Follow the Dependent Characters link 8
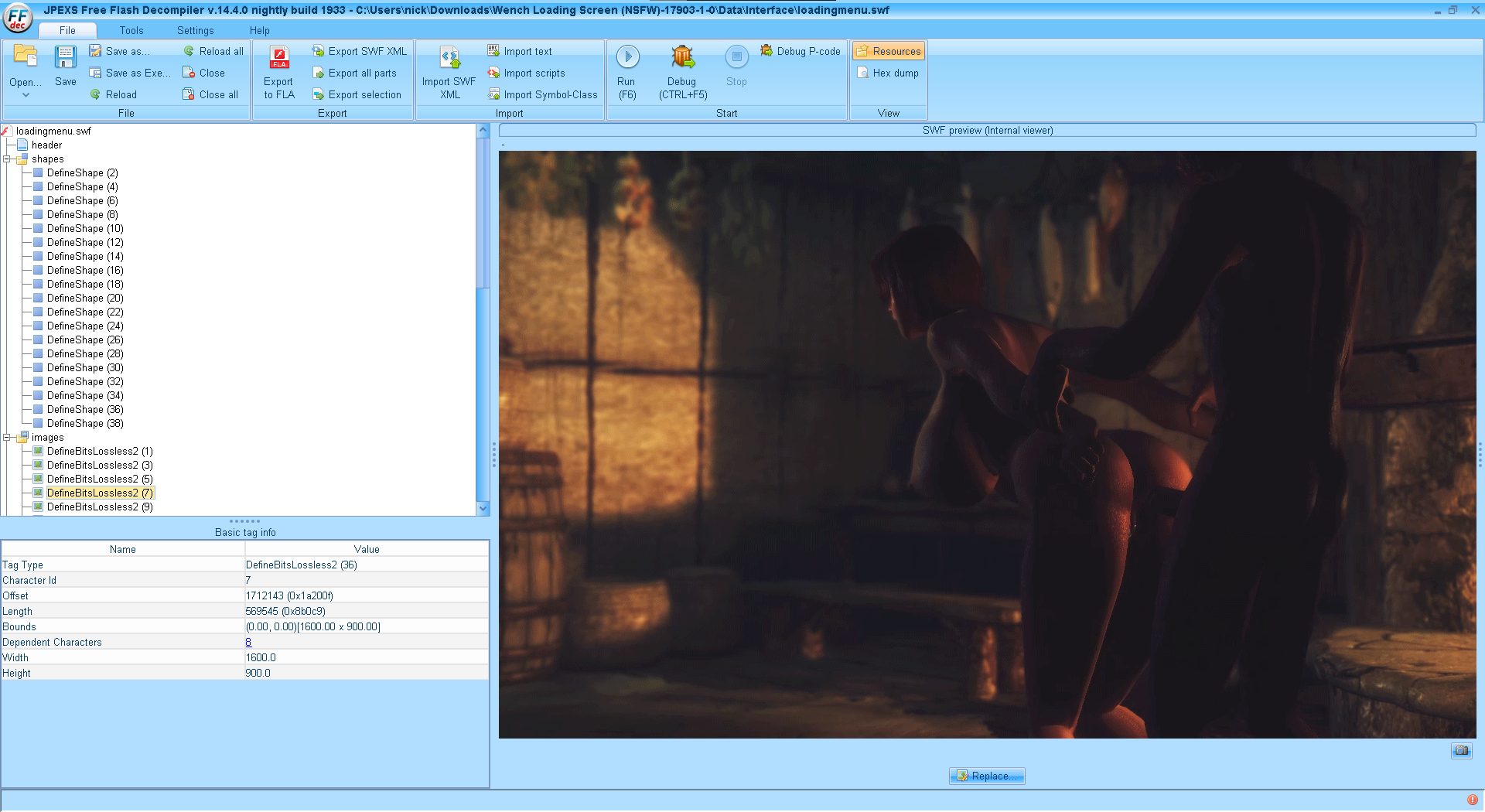The width and height of the screenshot is (1485, 812). point(248,642)
